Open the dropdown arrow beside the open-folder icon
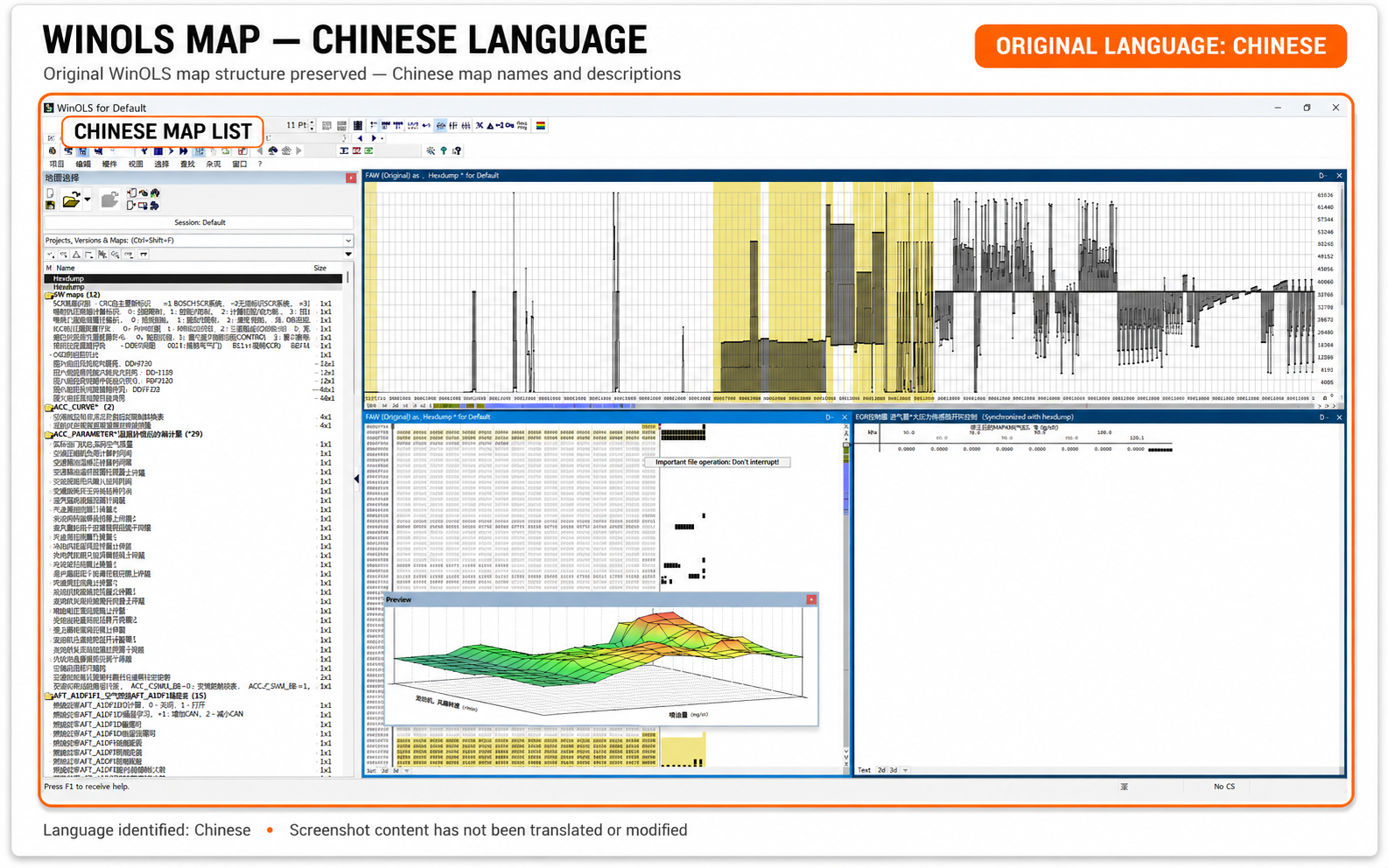Image resolution: width=1388 pixels, height=868 pixels. 87,200
